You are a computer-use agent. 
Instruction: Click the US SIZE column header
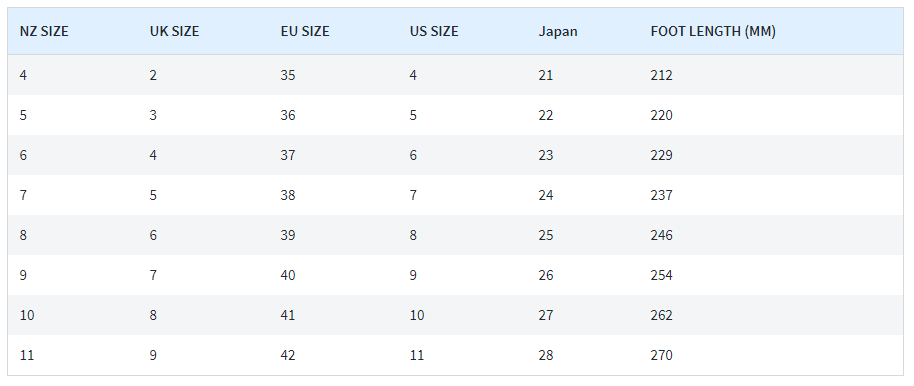point(434,31)
